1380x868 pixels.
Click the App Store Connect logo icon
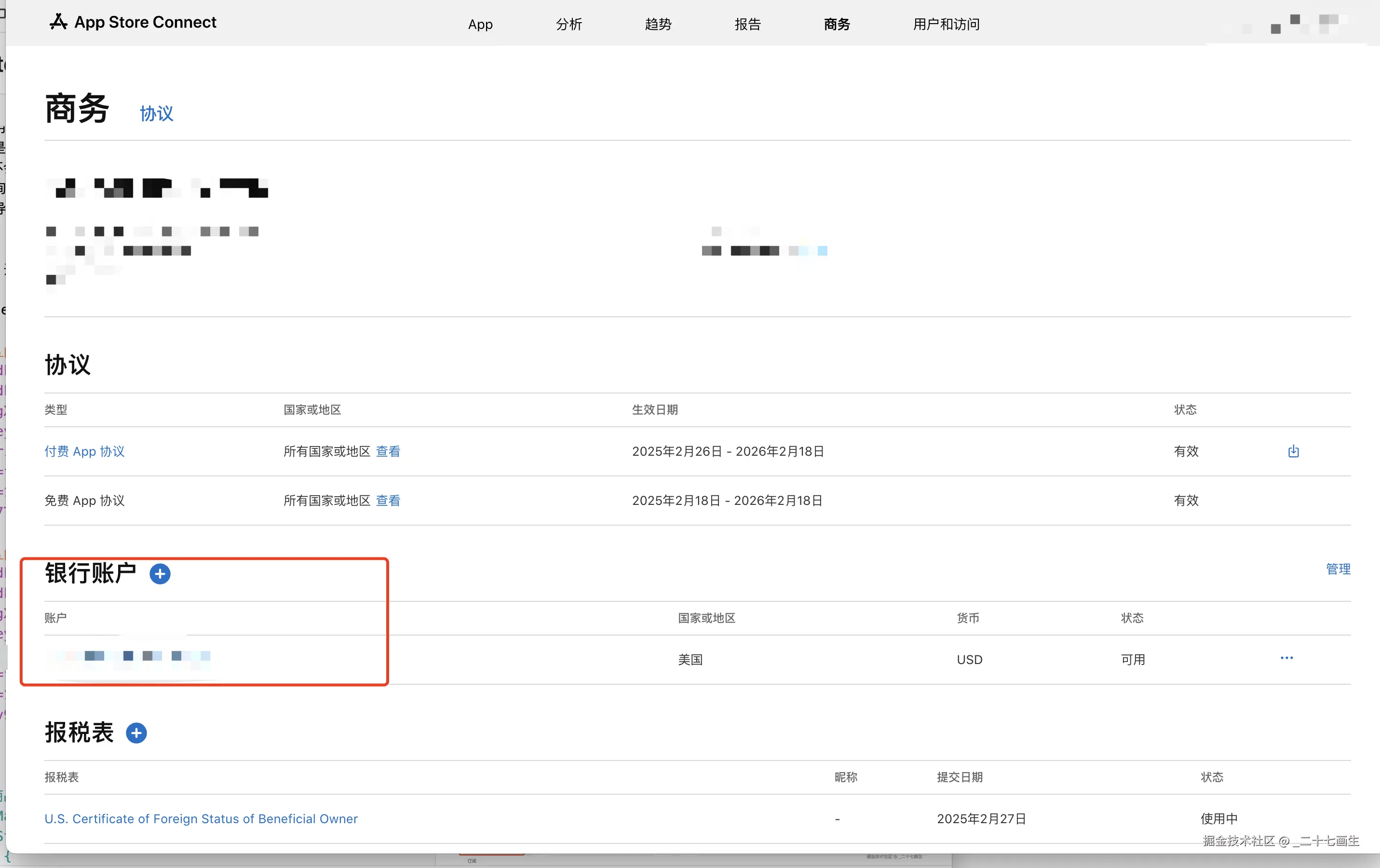pyautogui.click(x=58, y=22)
